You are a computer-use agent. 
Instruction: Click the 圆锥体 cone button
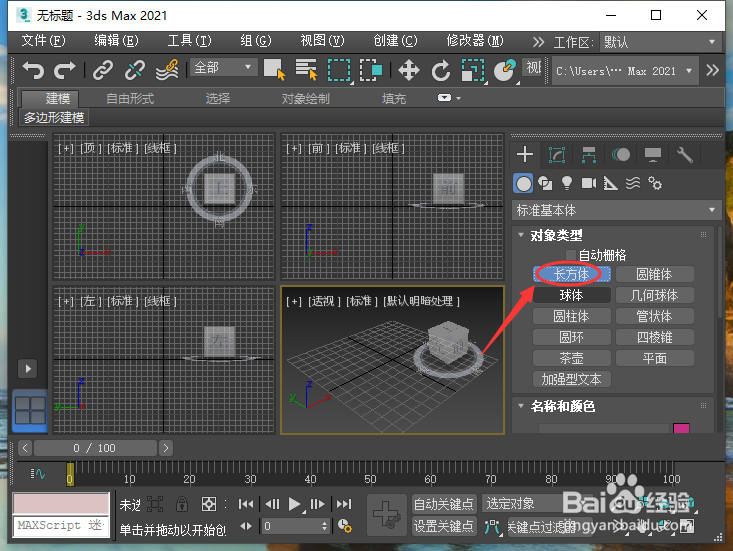click(x=654, y=274)
